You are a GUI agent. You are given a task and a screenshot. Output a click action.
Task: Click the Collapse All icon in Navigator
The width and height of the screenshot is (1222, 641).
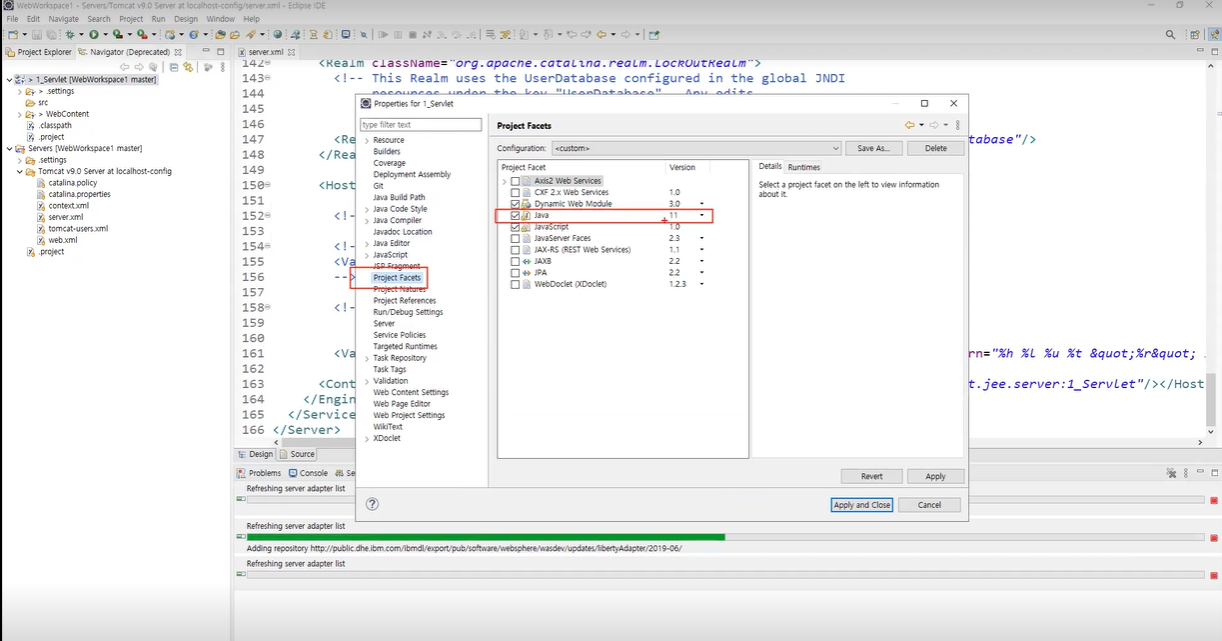pyautogui.click(x=174, y=67)
